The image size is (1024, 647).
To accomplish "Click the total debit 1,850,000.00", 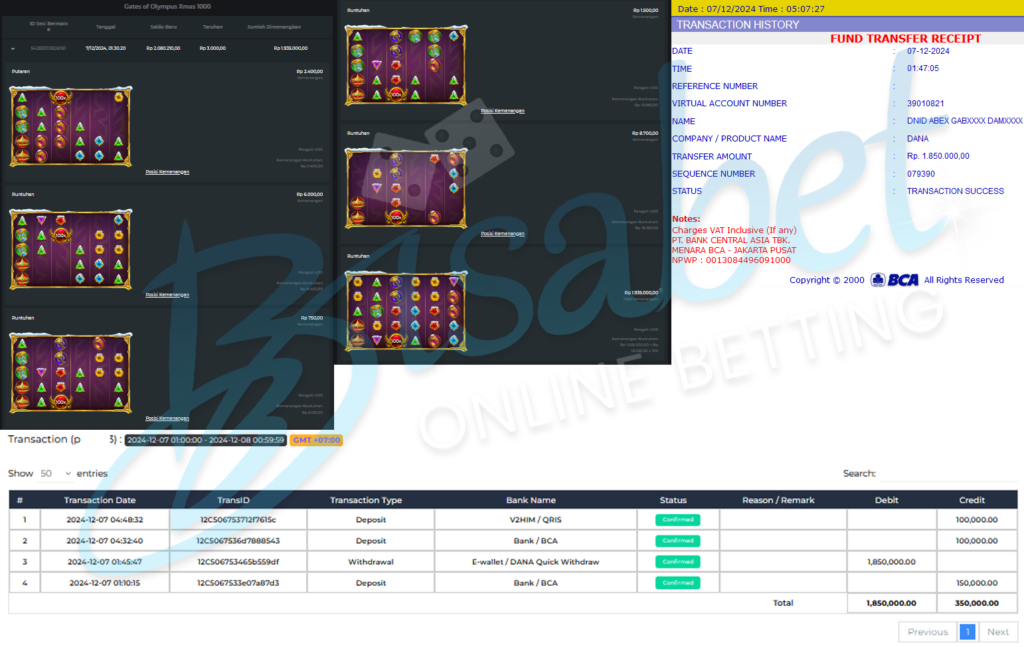I will pyautogui.click(x=891, y=603).
